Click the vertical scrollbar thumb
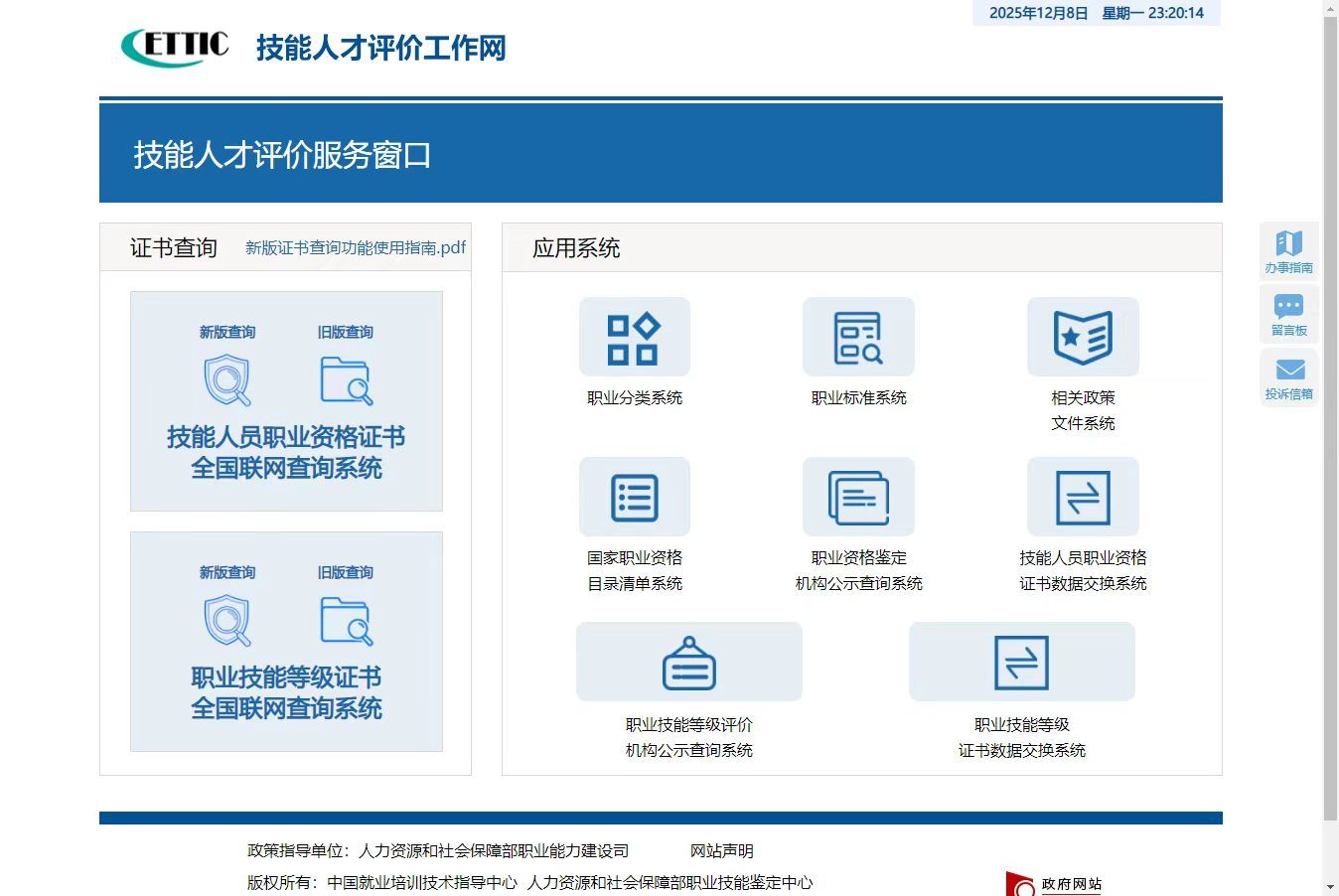 click(x=1331, y=419)
